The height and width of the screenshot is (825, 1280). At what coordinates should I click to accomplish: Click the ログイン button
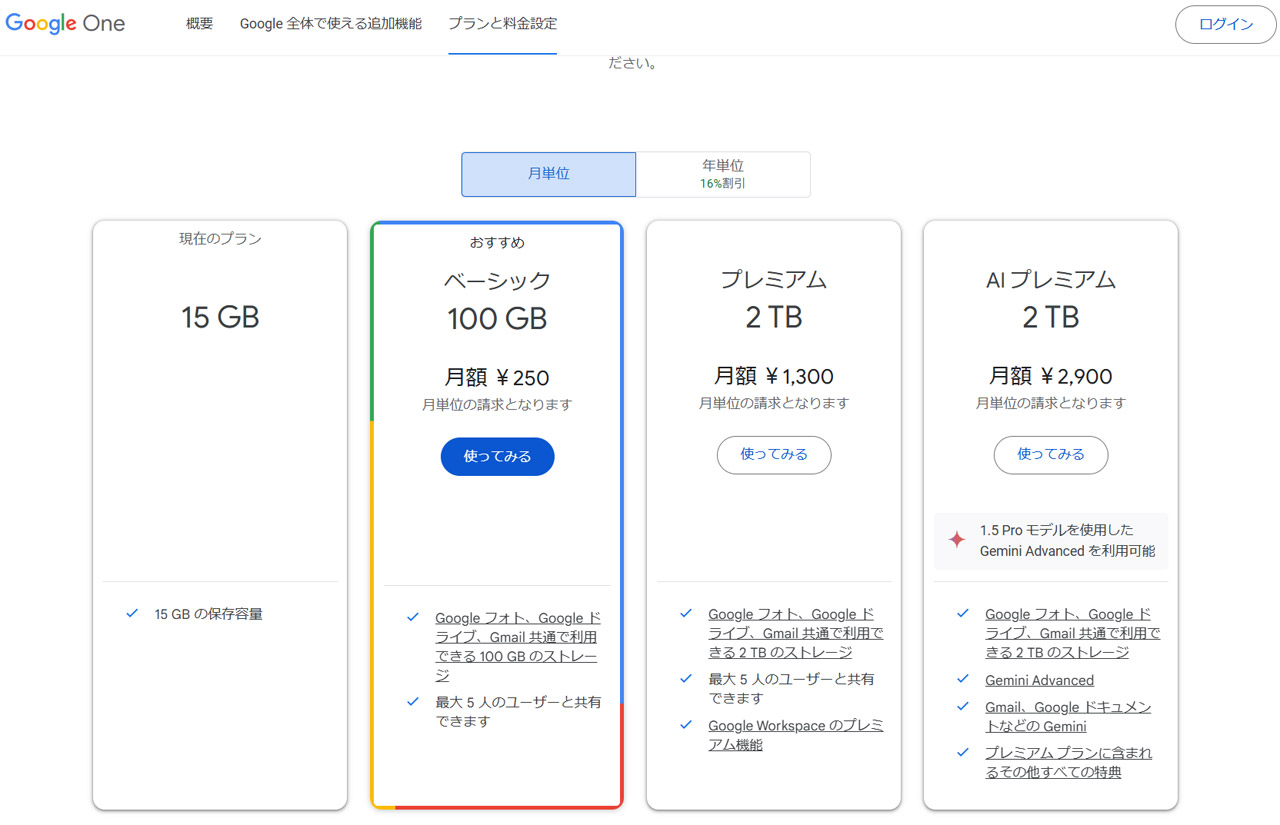coord(1226,25)
